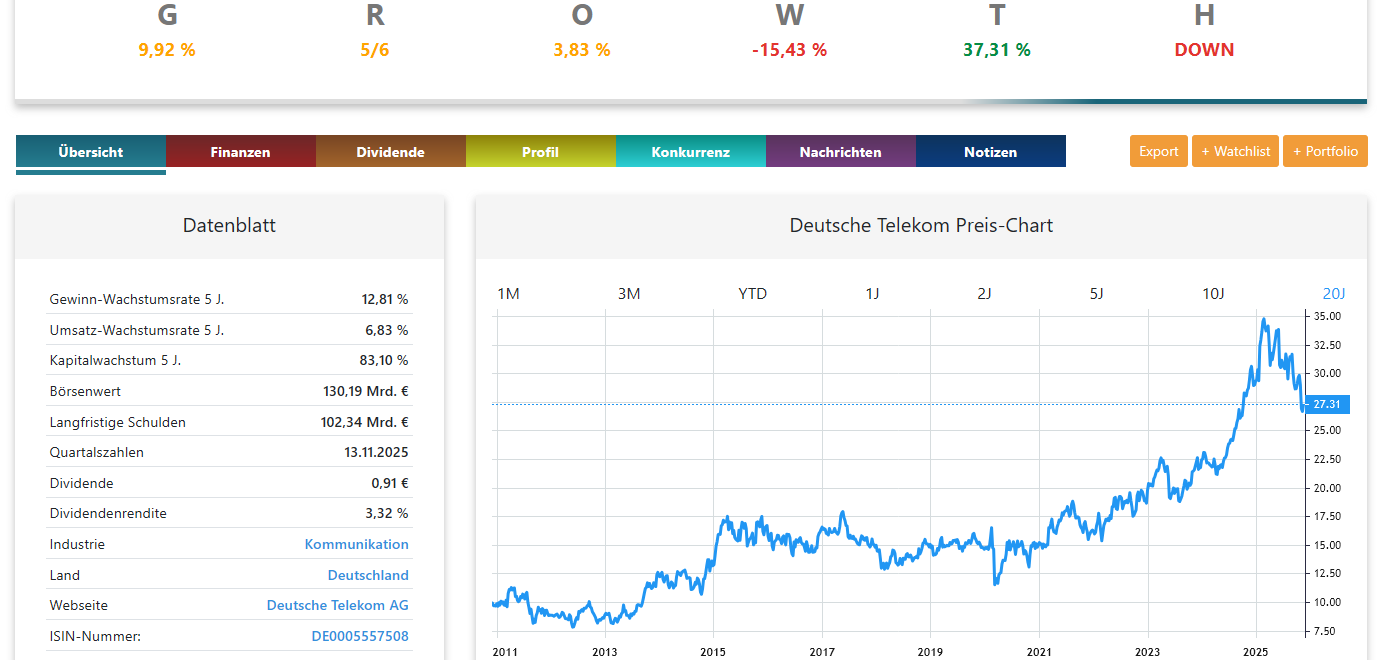Choose the 5J chart period
1382x660 pixels.
coord(1096,293)
